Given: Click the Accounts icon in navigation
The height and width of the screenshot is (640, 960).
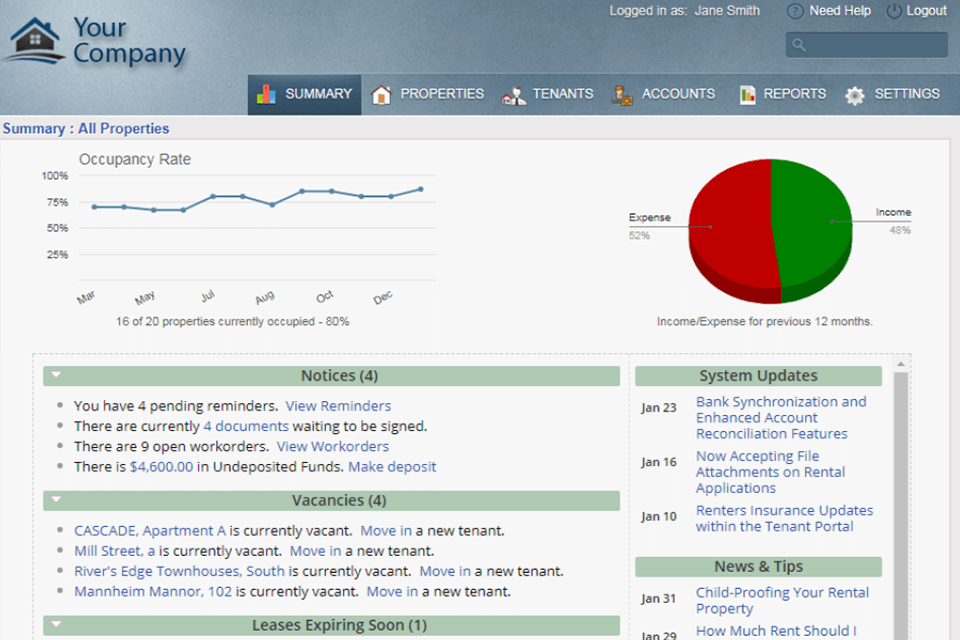Looking at the screenshot, I should (622, 96).
